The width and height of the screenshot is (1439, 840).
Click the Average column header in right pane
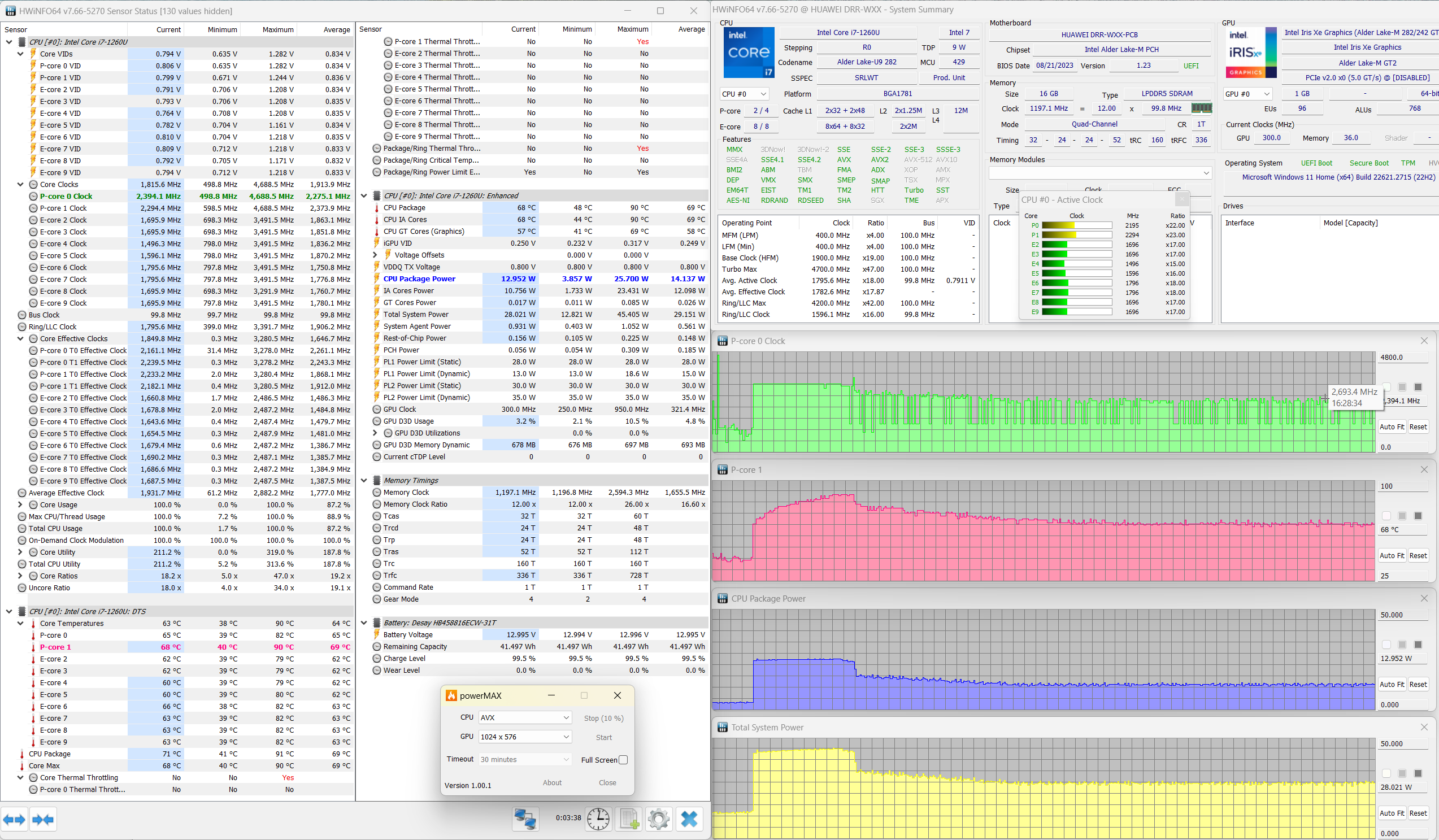(x=691, y=29)
